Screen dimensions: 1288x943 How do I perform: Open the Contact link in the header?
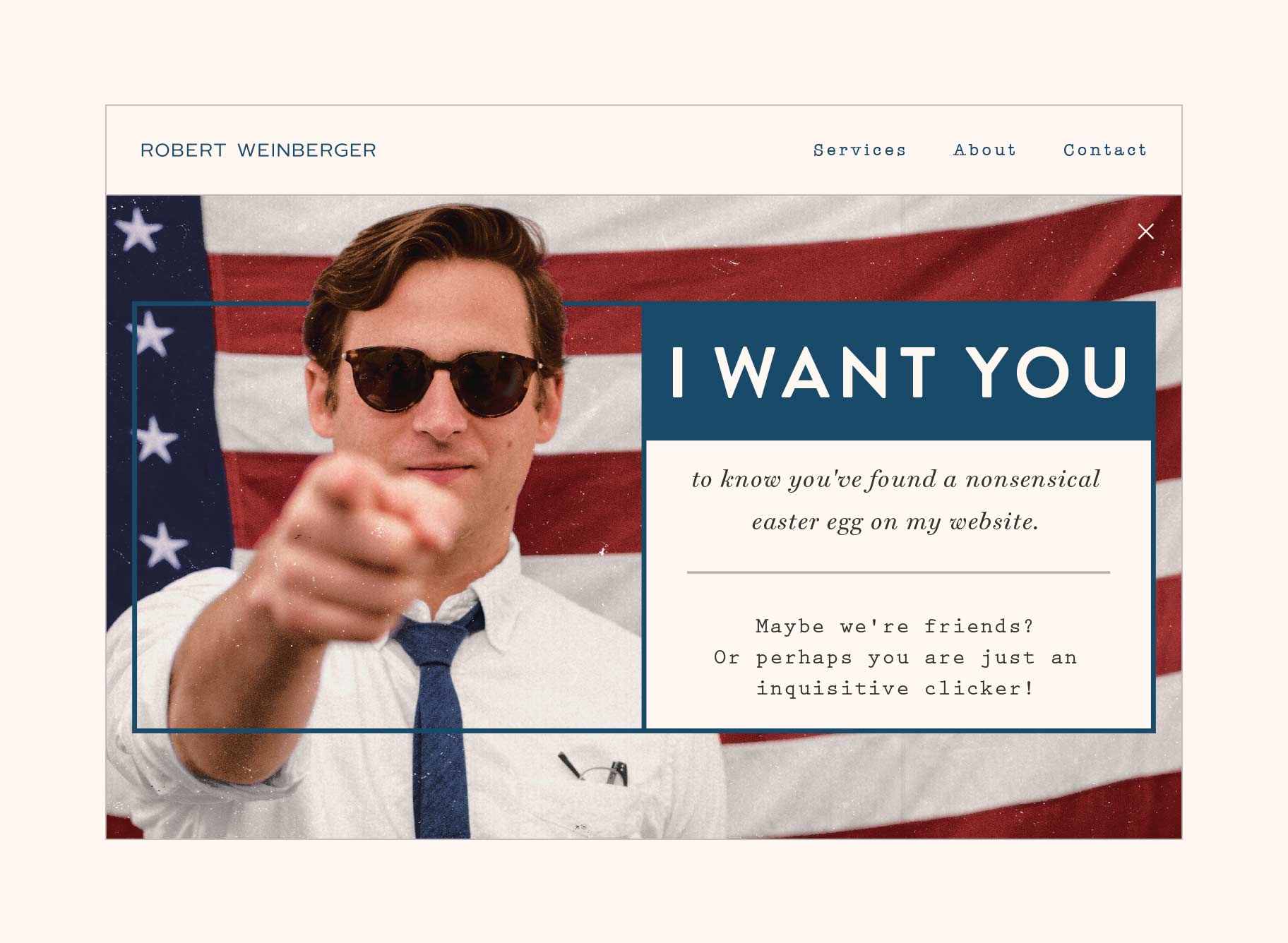(1105, 150)
